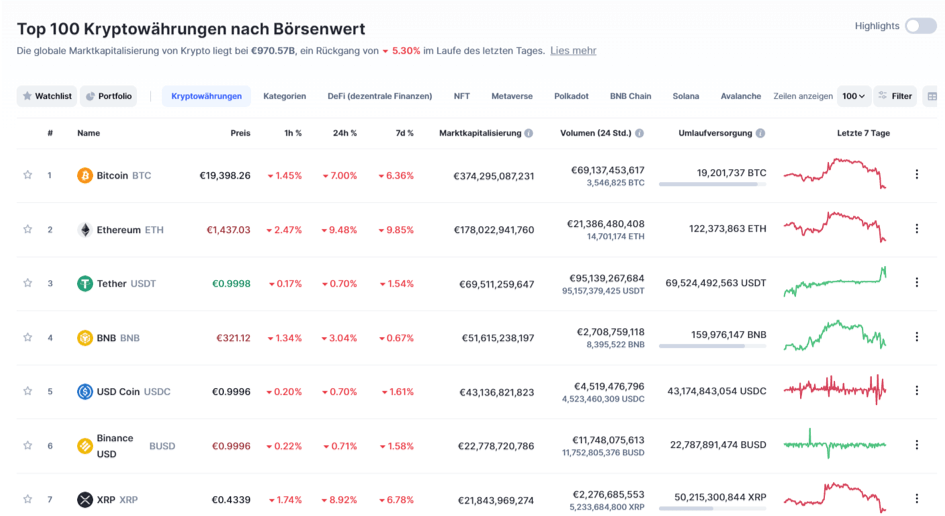Select the Kryptowährungen tab
This screenshot has height=516, width=945.
(206, 96)
